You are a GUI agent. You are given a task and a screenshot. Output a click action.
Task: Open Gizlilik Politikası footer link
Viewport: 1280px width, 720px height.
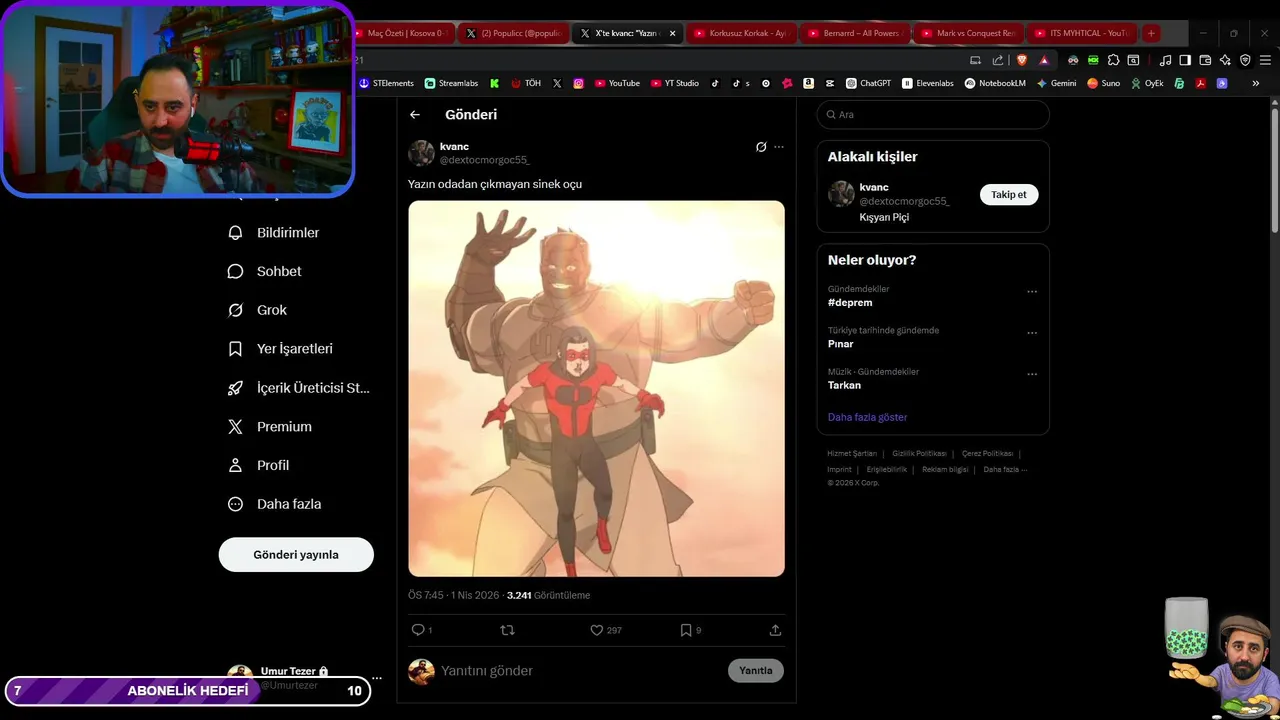click(919, 454)
